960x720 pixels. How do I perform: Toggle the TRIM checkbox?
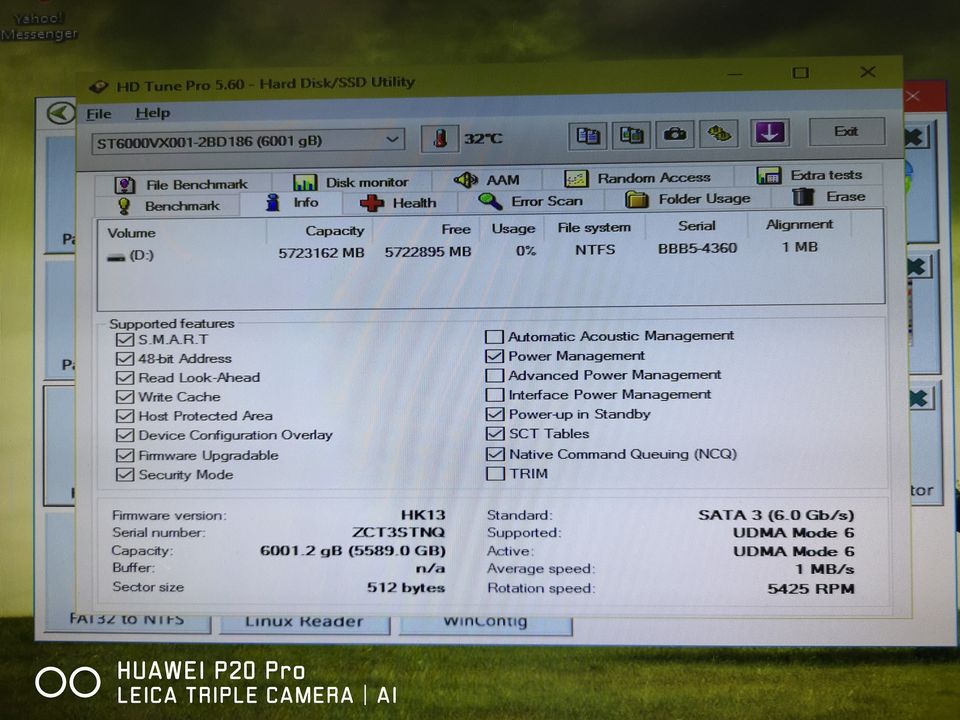495,473
